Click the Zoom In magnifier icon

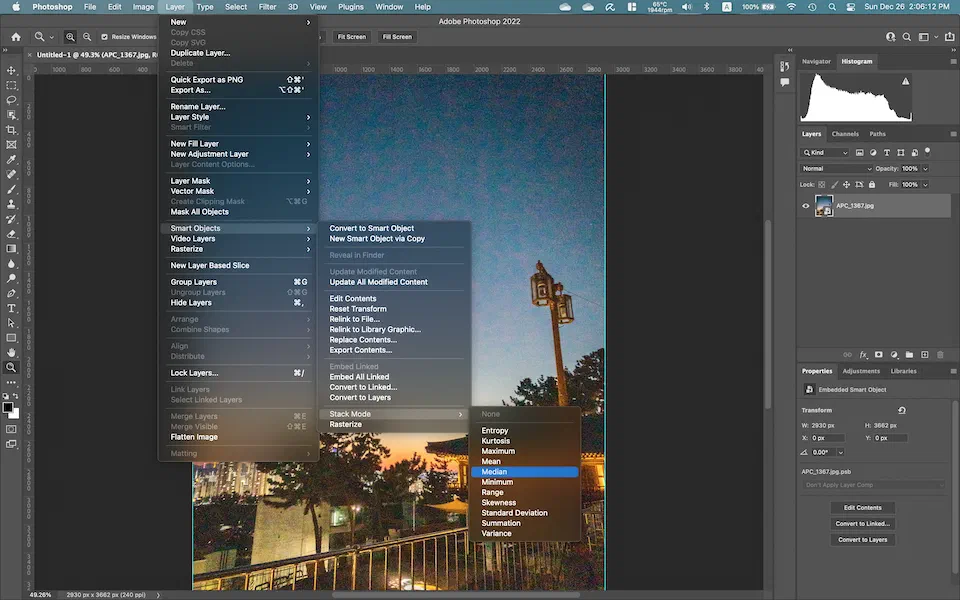[x=71, y=37]
